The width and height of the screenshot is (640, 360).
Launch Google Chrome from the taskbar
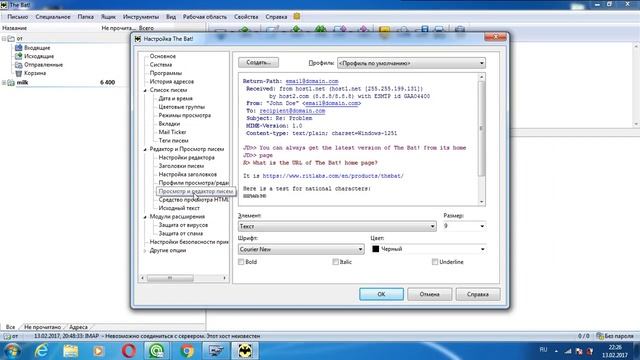click(x=187, y=351)
